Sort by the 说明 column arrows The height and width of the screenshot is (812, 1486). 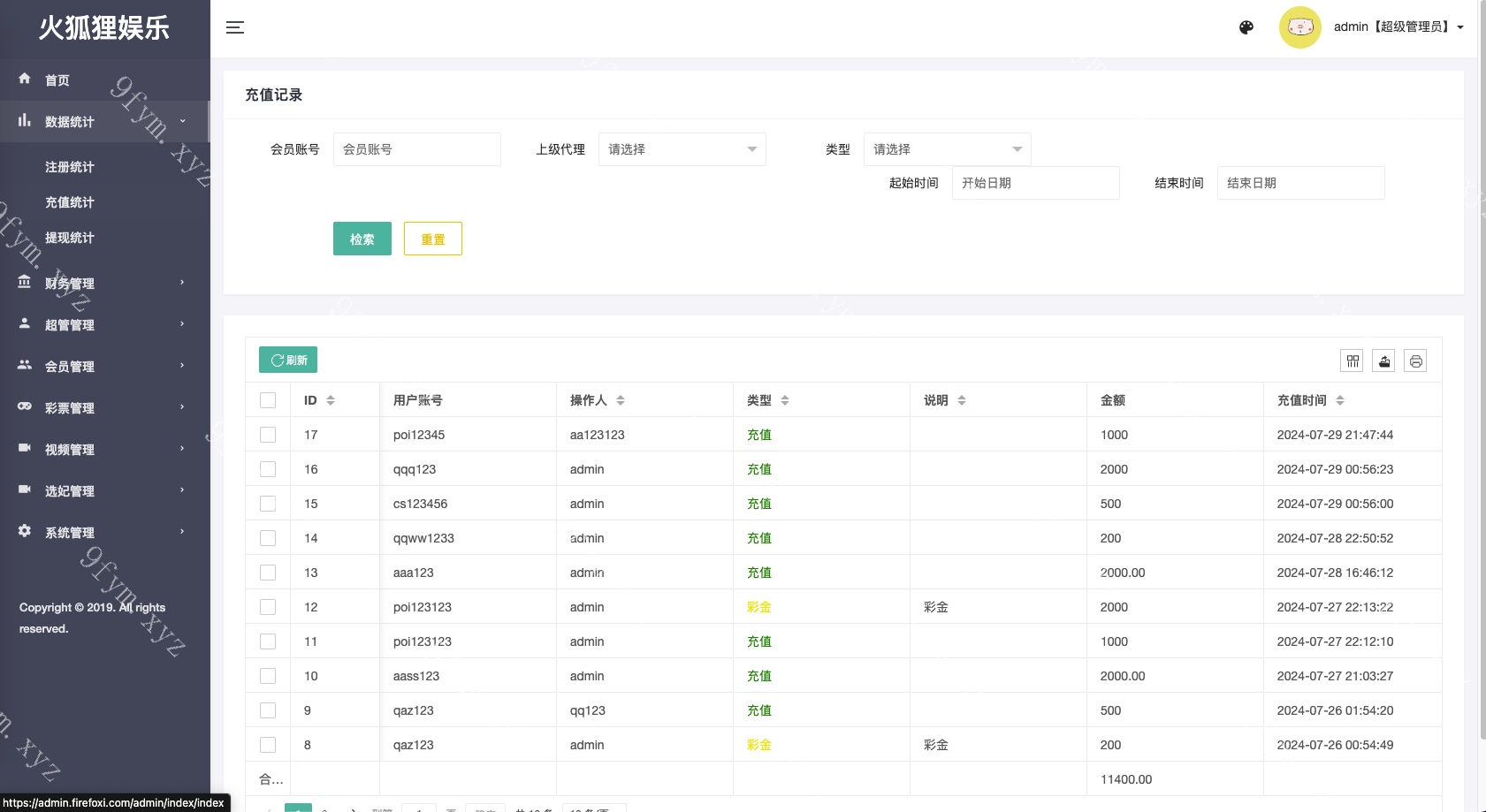point(962,400)
